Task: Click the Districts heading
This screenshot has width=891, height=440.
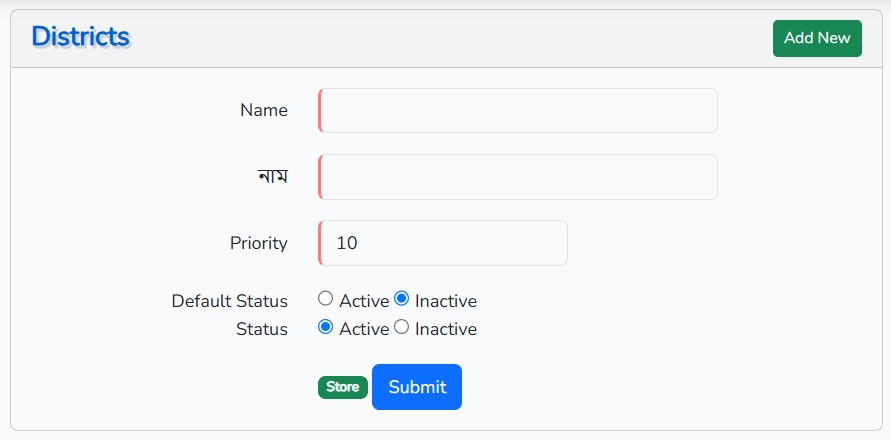Action: [x=80, y=36]
